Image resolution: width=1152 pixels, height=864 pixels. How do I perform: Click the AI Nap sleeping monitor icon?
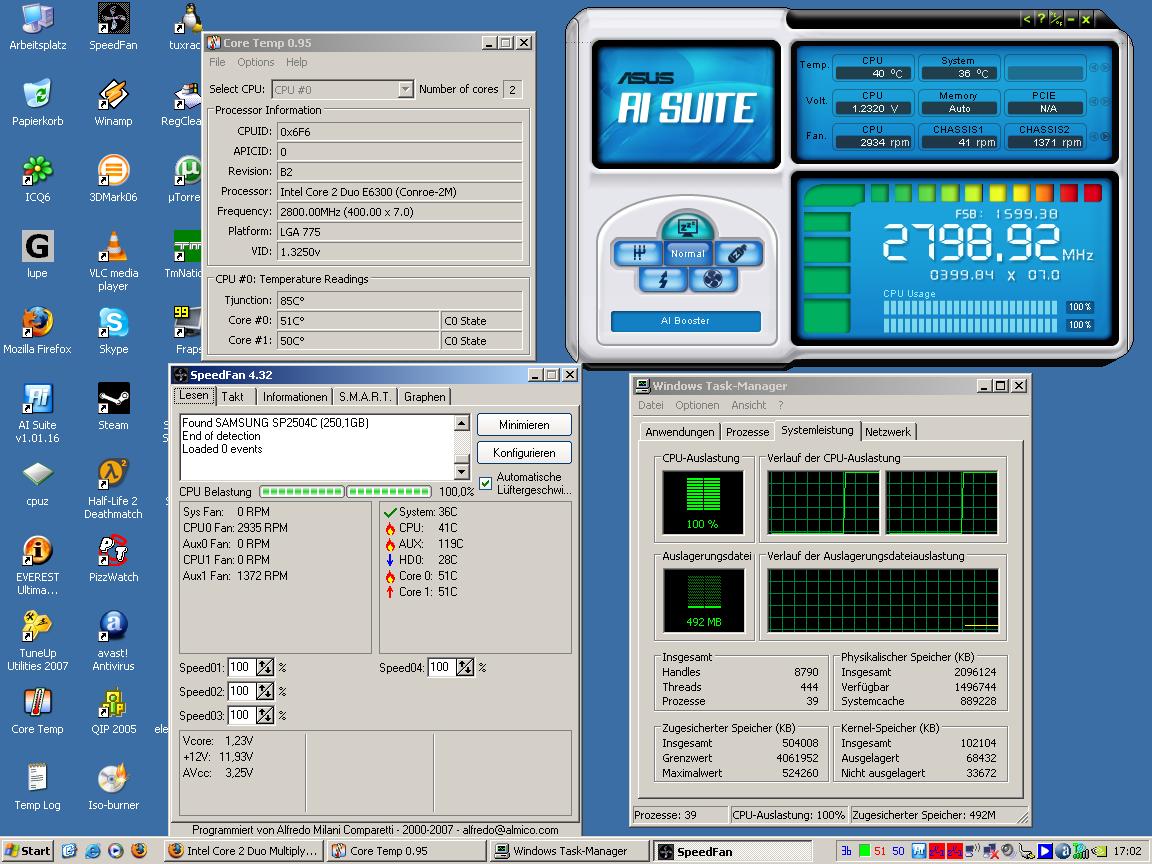point(687,227)
